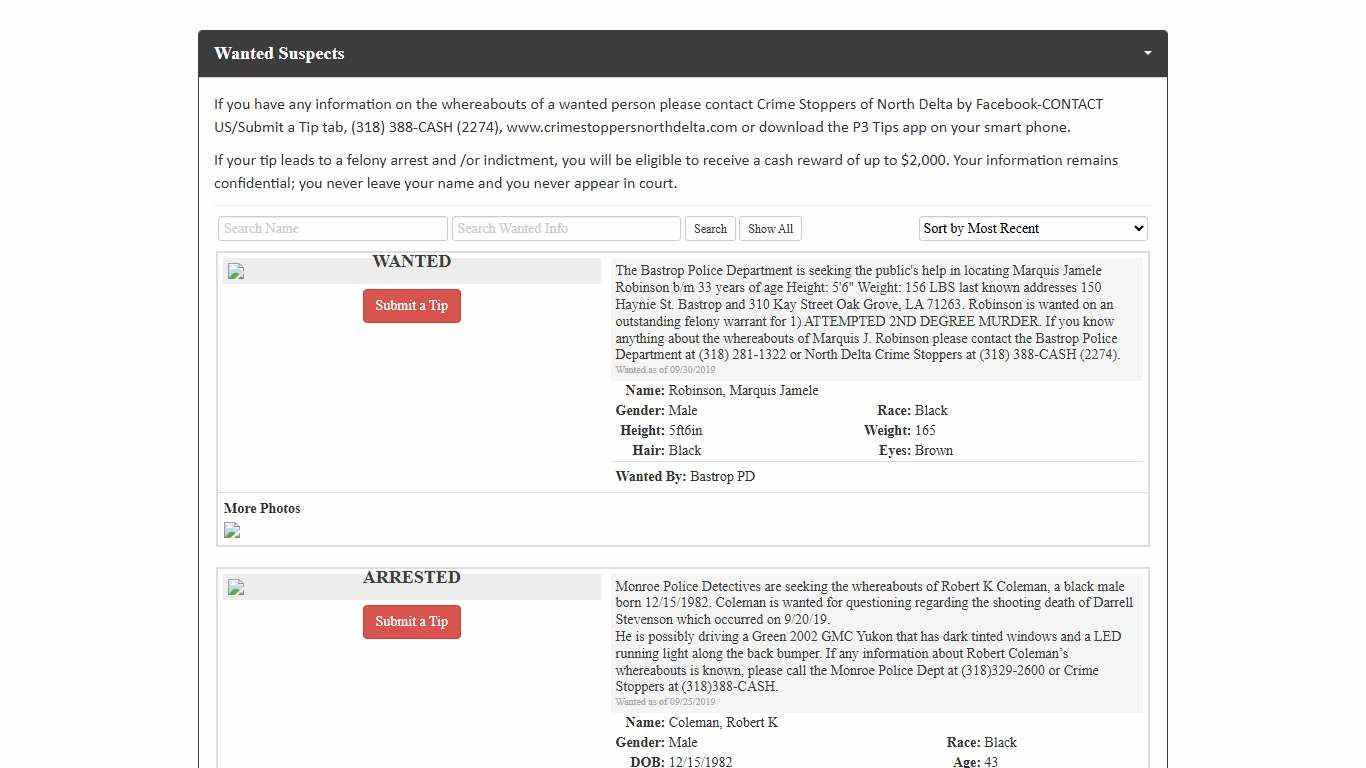This screenshot has height=768, width=1366.
Task: Collapse the Wanted Suspects panel caret
Action: [1147, 53]
